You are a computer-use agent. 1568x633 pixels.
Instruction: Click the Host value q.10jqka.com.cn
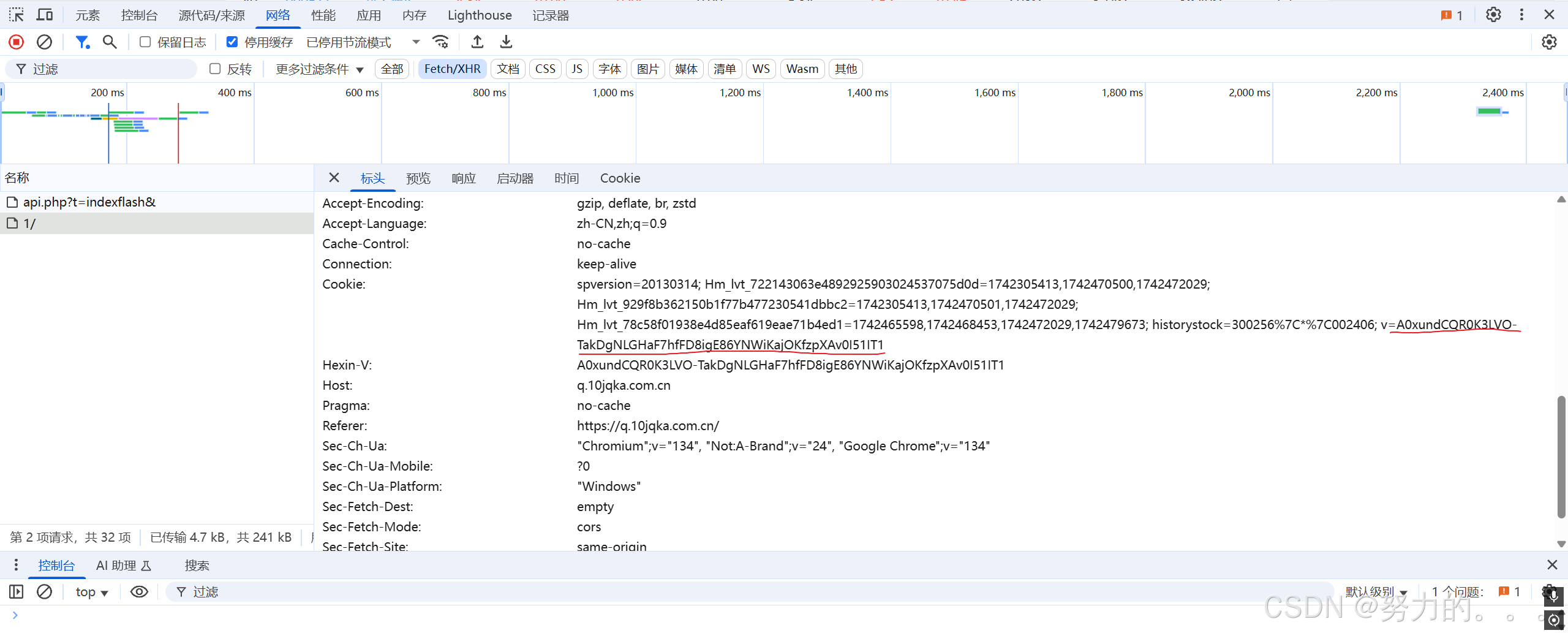point(624,385)
